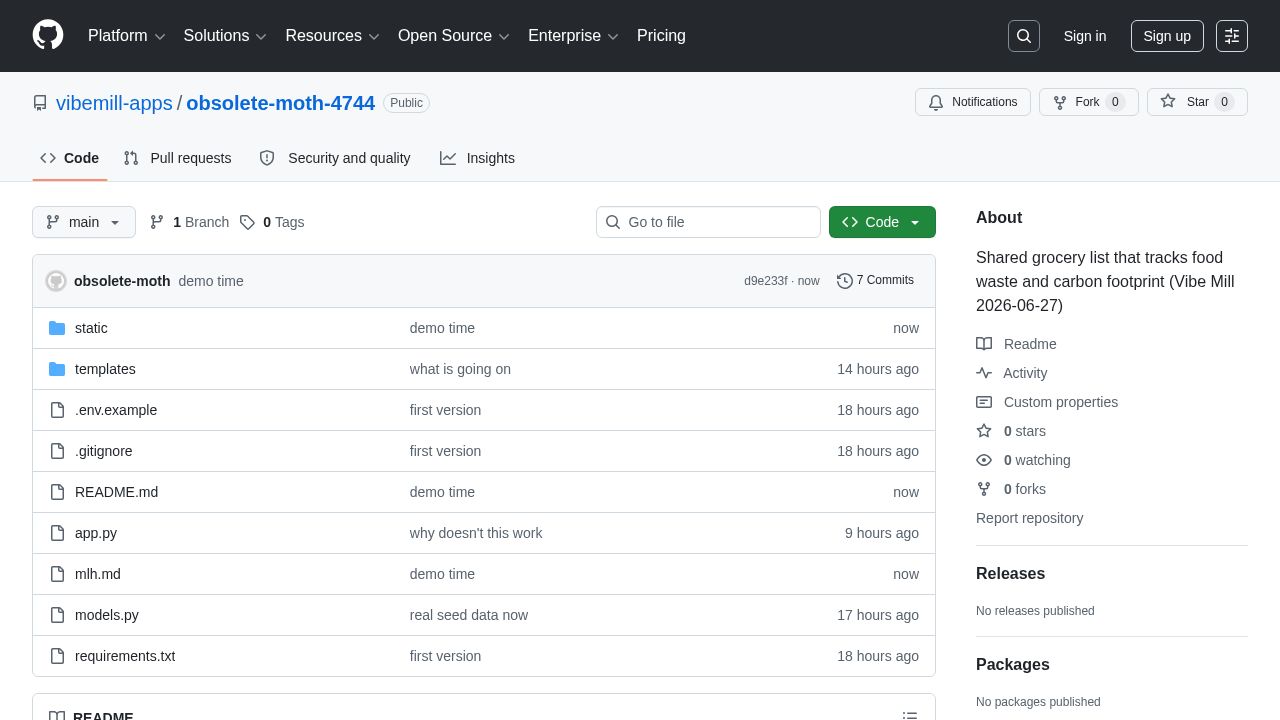Screen dimensions: 1280x720
Task: Open the mlh.md file name
Action: point(98,574)
